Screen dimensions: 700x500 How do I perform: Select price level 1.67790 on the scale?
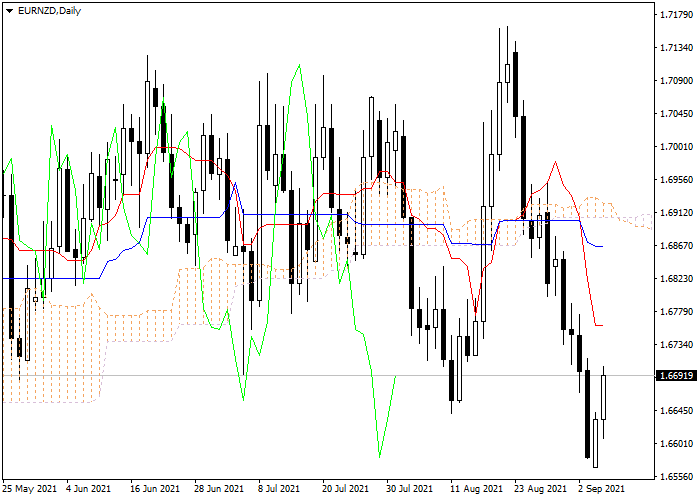click(x=677, y=312)
